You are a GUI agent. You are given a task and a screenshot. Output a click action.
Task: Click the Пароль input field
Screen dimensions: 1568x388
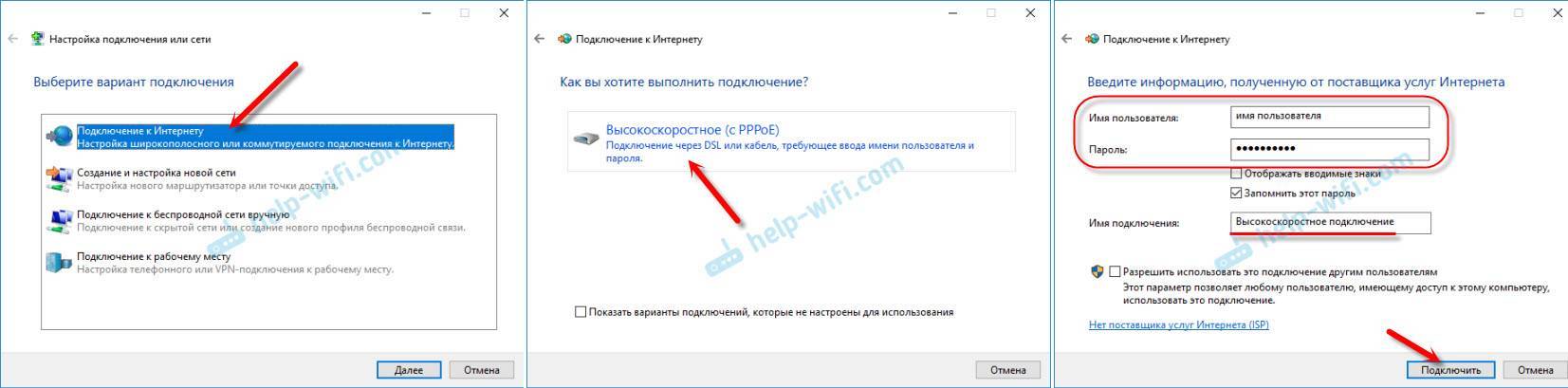(1329, 149)
